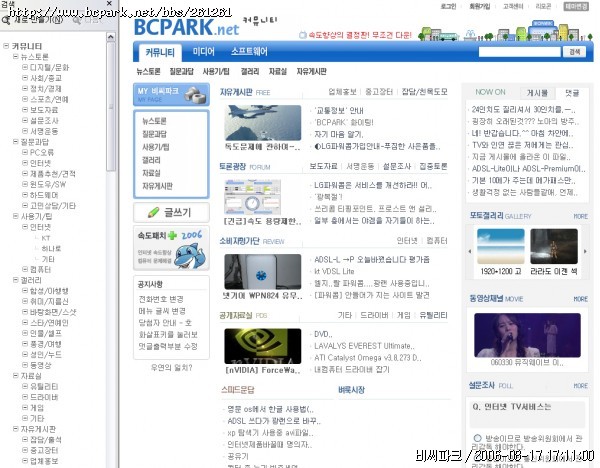Viewport: 600px width, 468px height.
Task: Click the 속도패치 2006 dolphin banner
Action: [x=171, y=248]
